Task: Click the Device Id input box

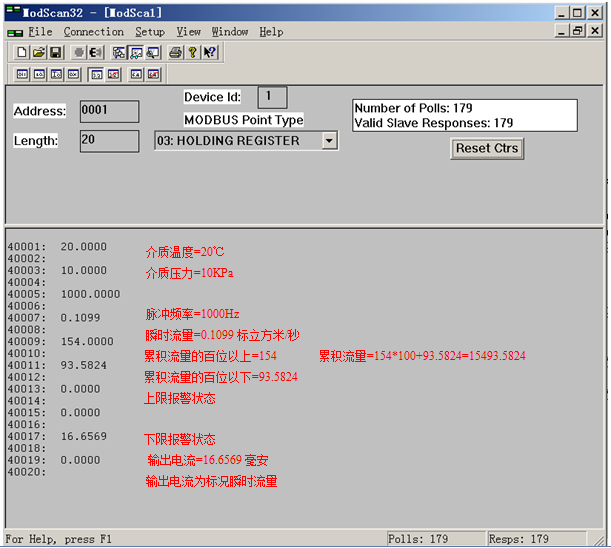Action: [x=272, y=97]
